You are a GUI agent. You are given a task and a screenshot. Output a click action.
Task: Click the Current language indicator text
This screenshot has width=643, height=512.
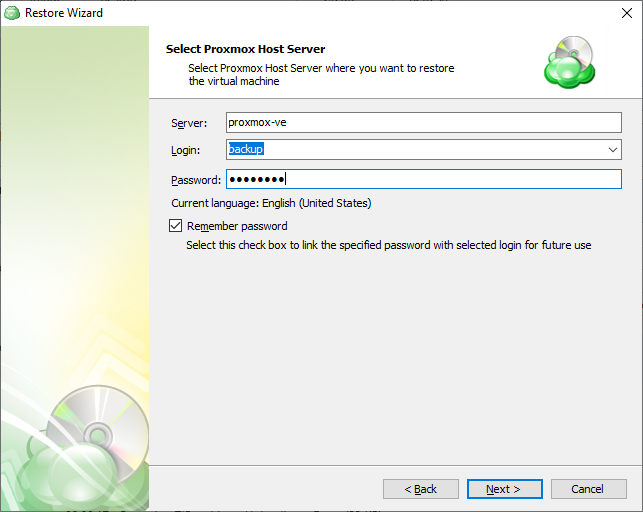(x=271, y=203)
